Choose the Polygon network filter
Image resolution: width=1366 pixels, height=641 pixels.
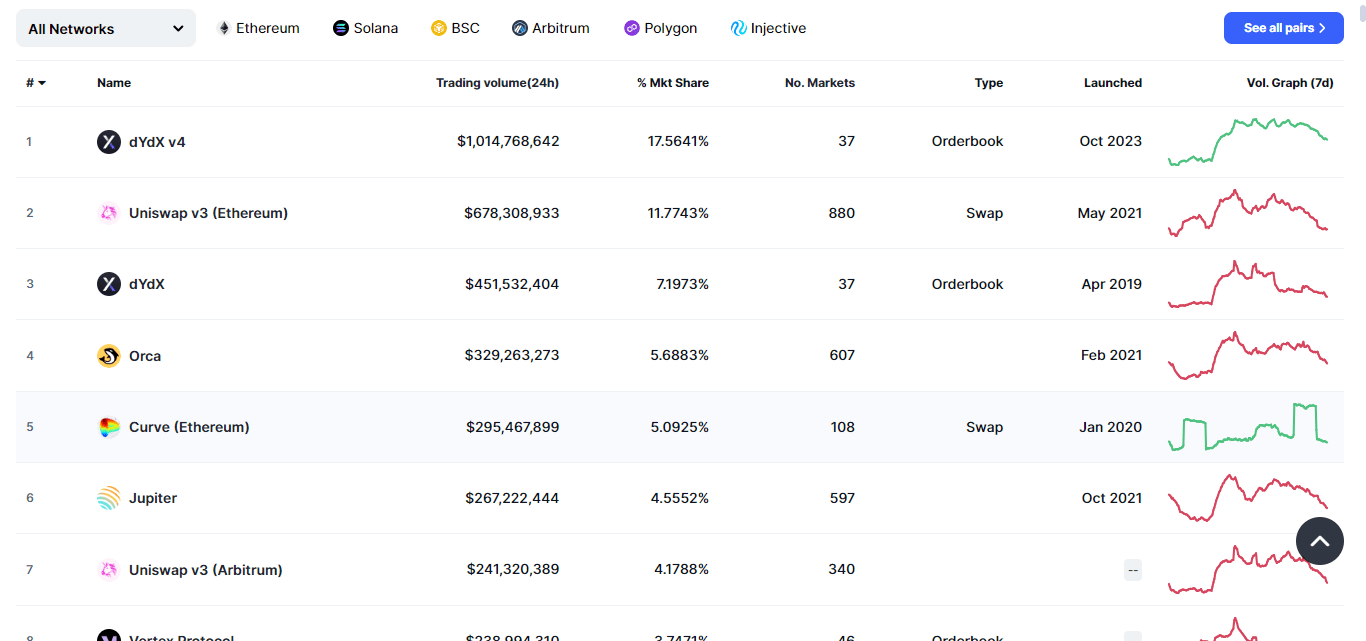pyautogui.click(x=660, y=28)
